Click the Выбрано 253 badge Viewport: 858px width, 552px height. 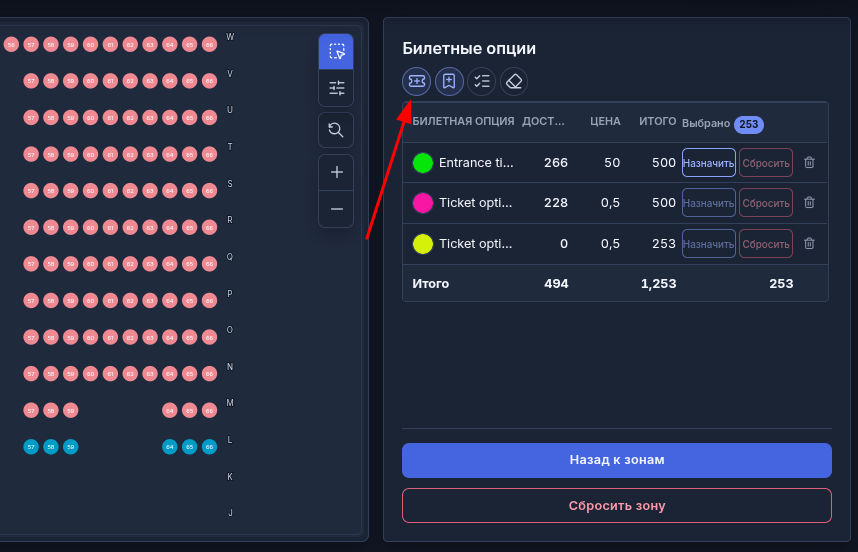(749, 124)
